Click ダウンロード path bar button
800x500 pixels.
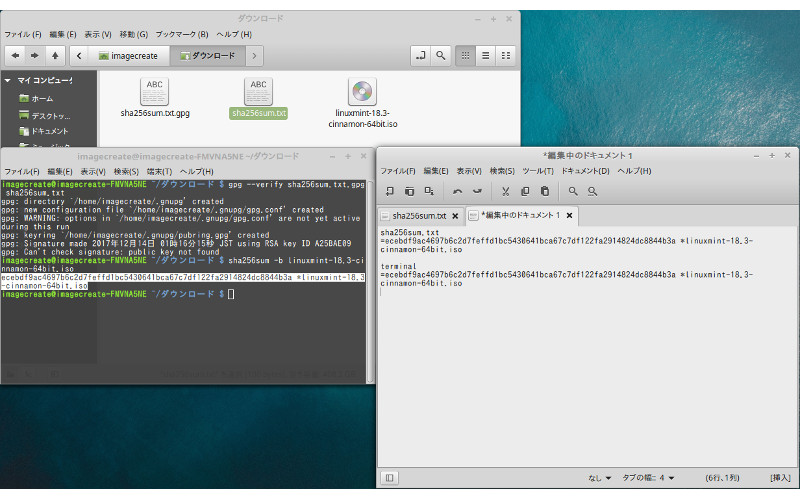click(x=208, y=56)
